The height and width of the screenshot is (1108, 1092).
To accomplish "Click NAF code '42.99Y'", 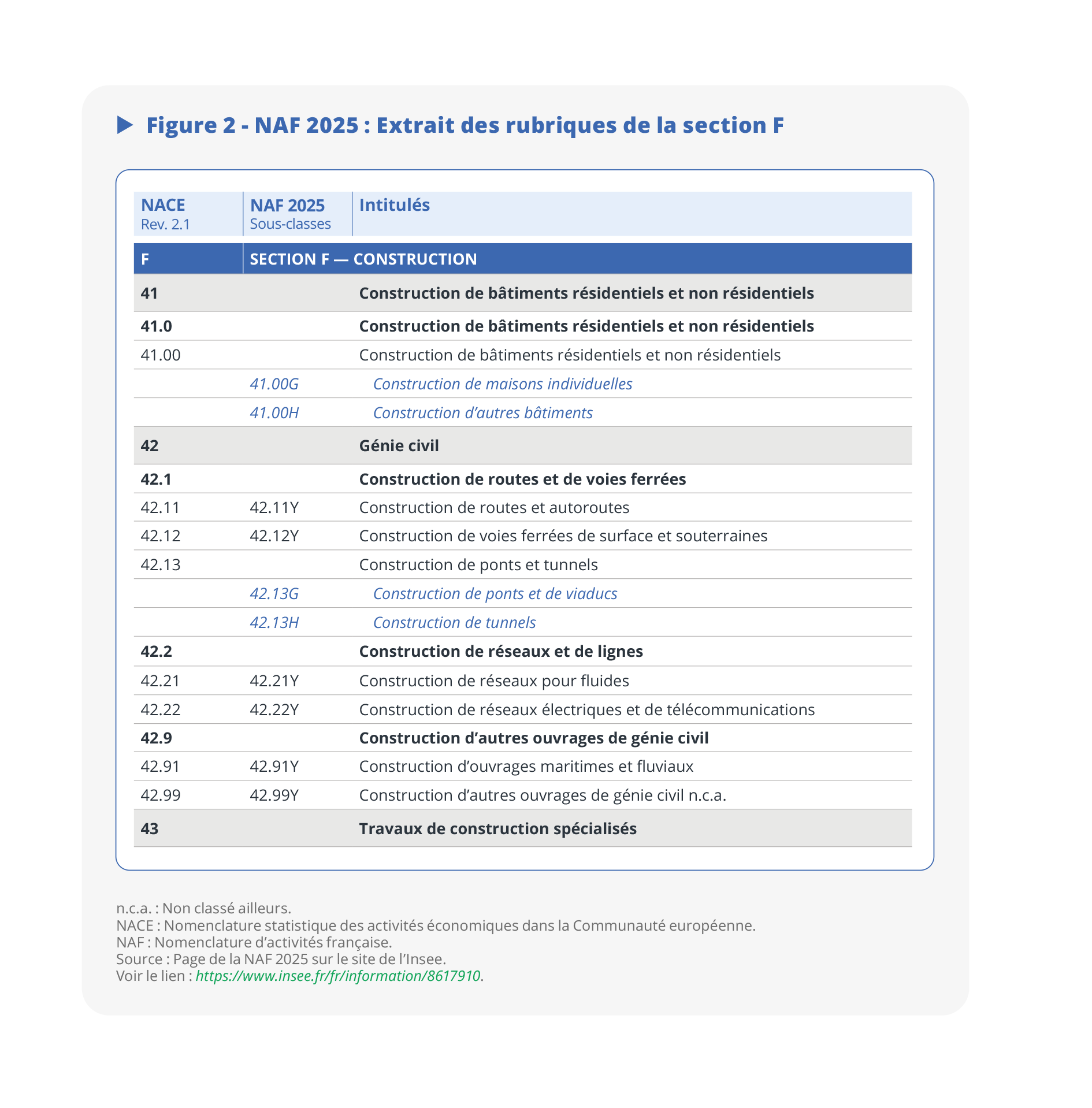I will point(274,795).
